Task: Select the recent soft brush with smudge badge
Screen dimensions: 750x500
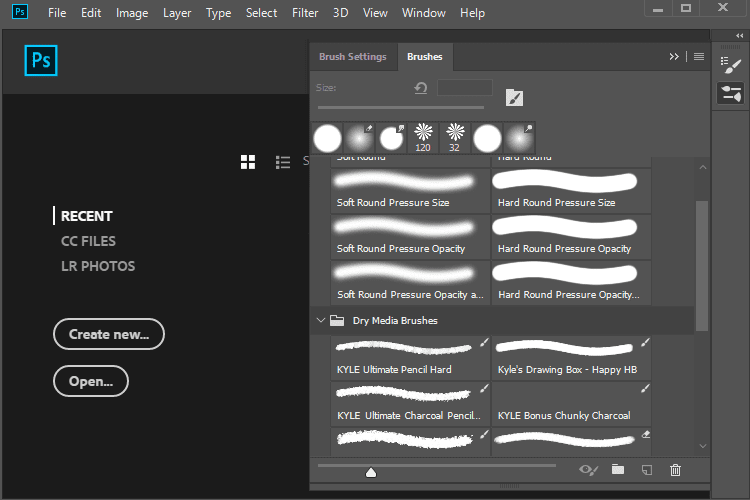Action: (519, 138)
